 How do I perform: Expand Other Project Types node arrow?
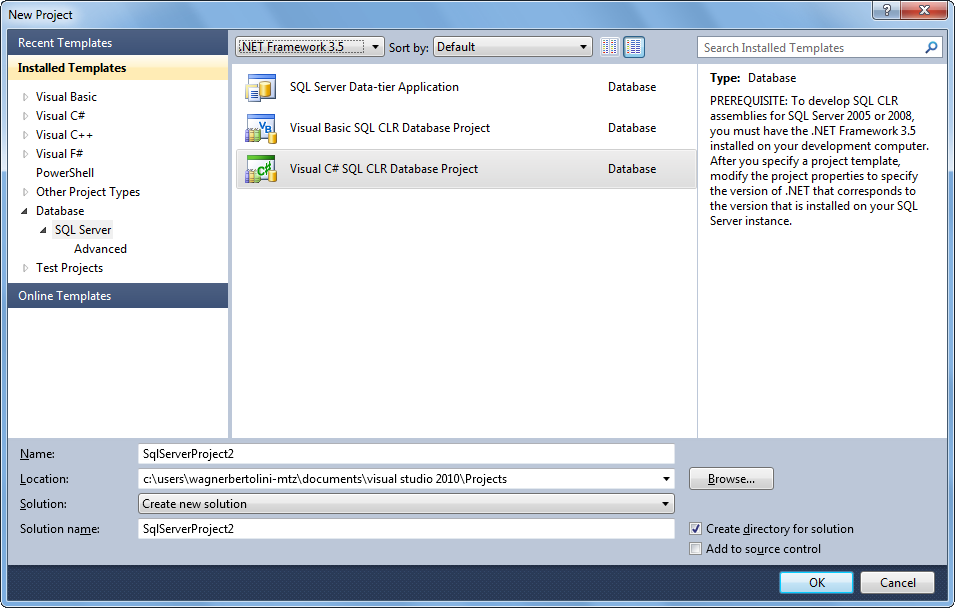click(25, 192)
